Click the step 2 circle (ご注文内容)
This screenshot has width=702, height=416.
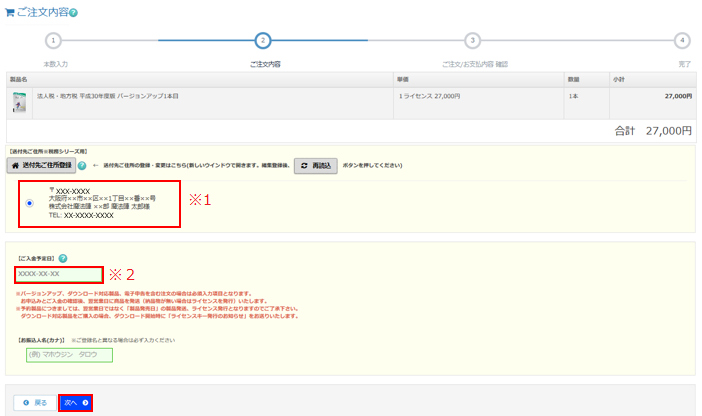click(x=263, y=40)
